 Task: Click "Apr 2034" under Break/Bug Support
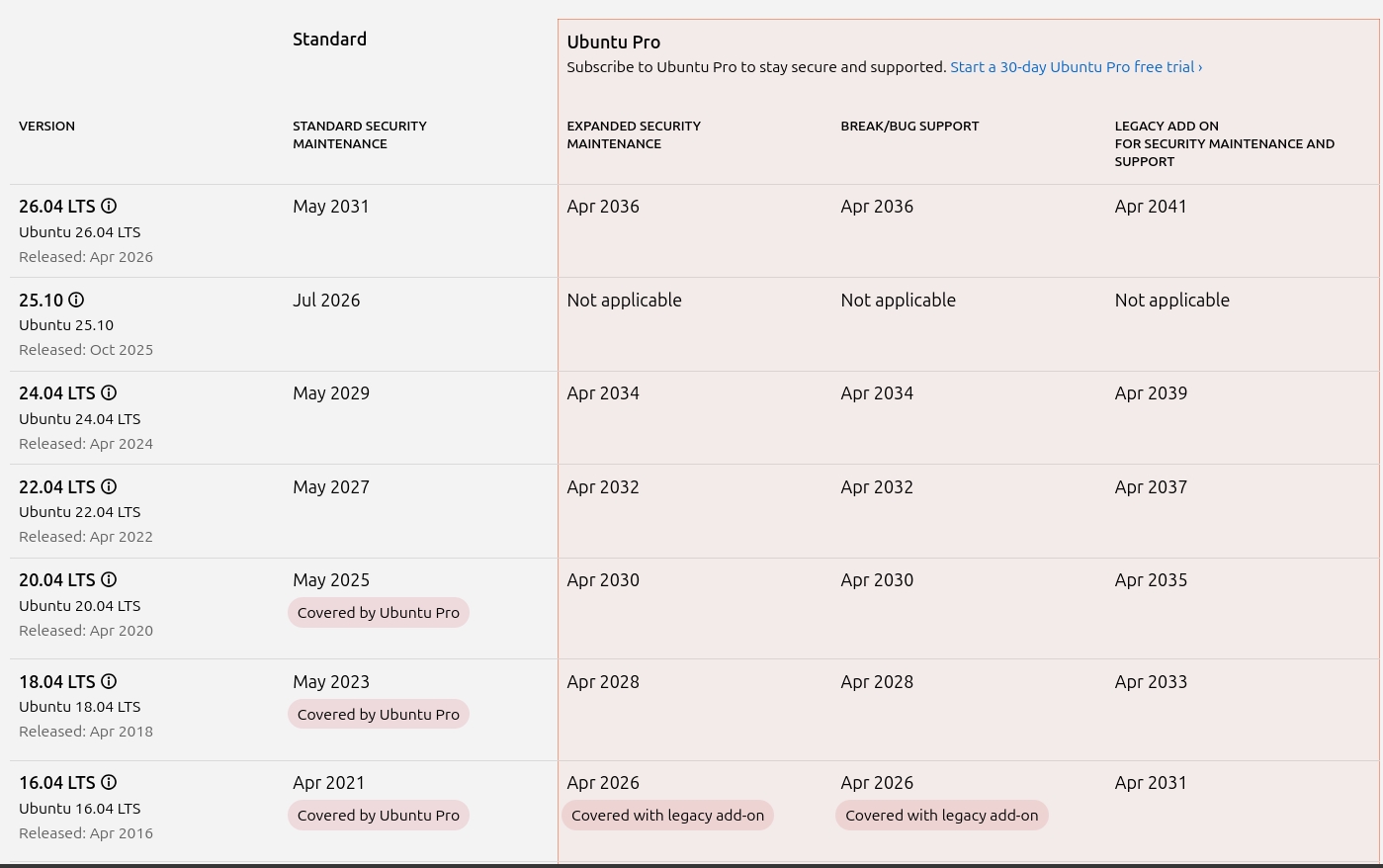(x=877, y=393)
